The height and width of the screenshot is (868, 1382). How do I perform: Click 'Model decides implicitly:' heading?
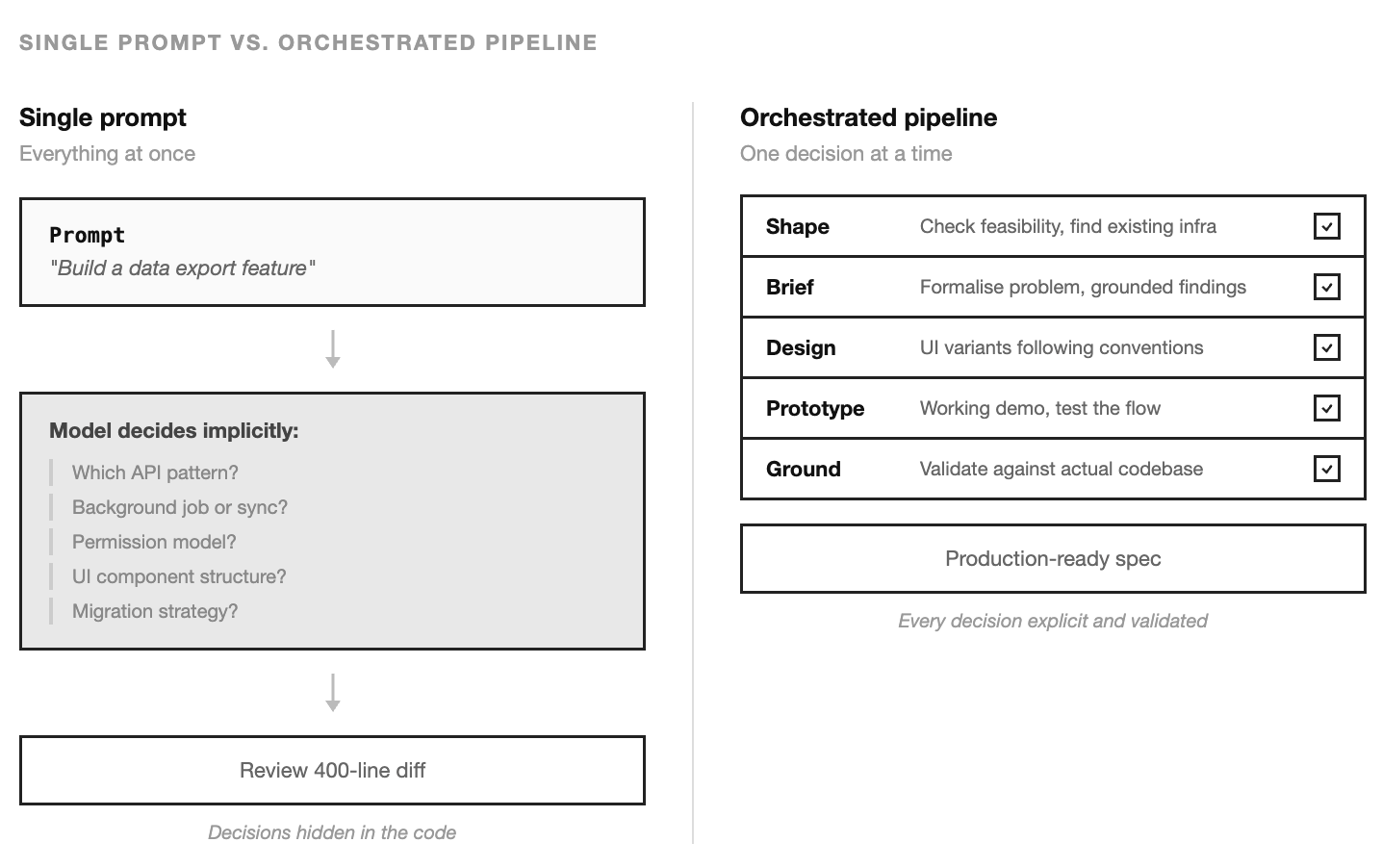[x=174, y=430]
